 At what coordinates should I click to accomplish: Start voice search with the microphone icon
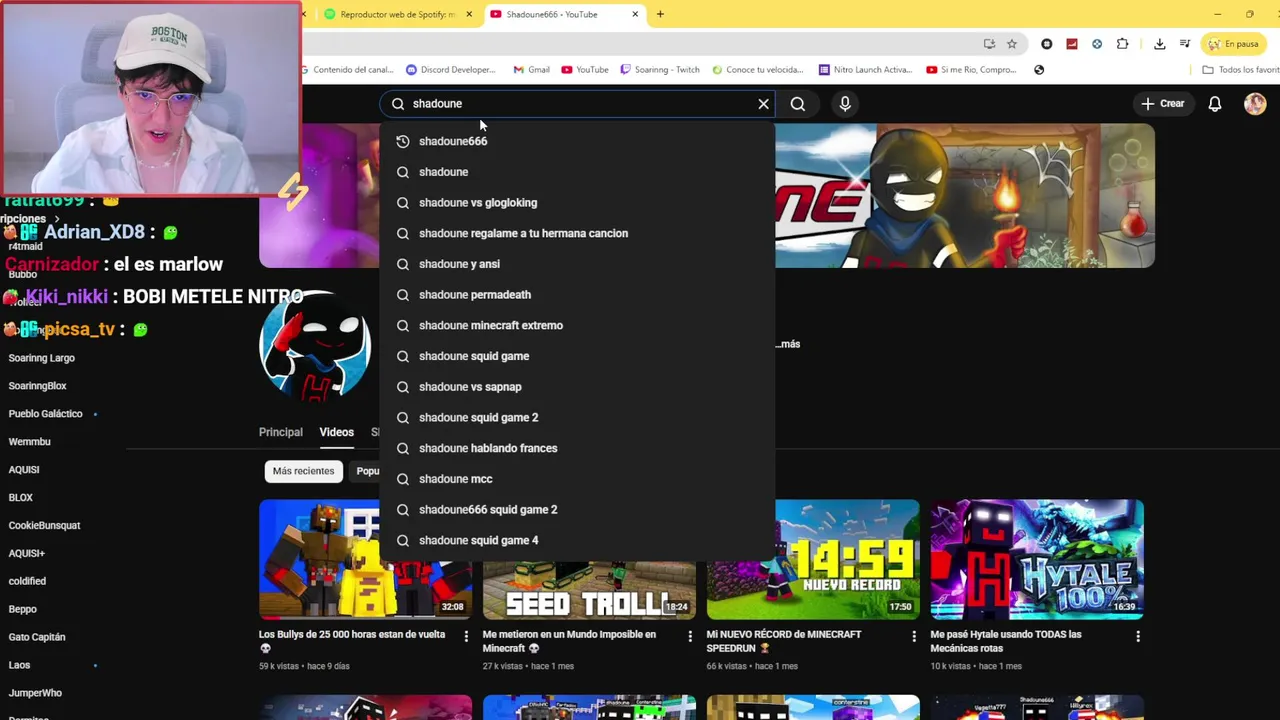(x=845, y=104)
